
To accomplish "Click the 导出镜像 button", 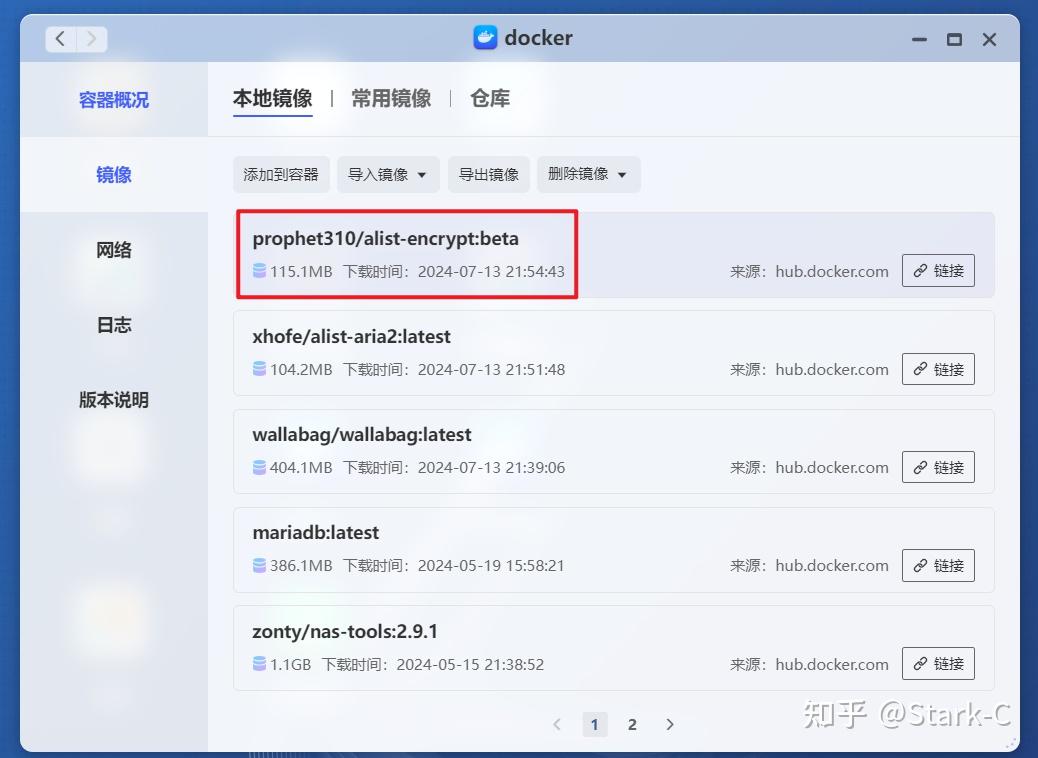I will (x=488, y=174).
